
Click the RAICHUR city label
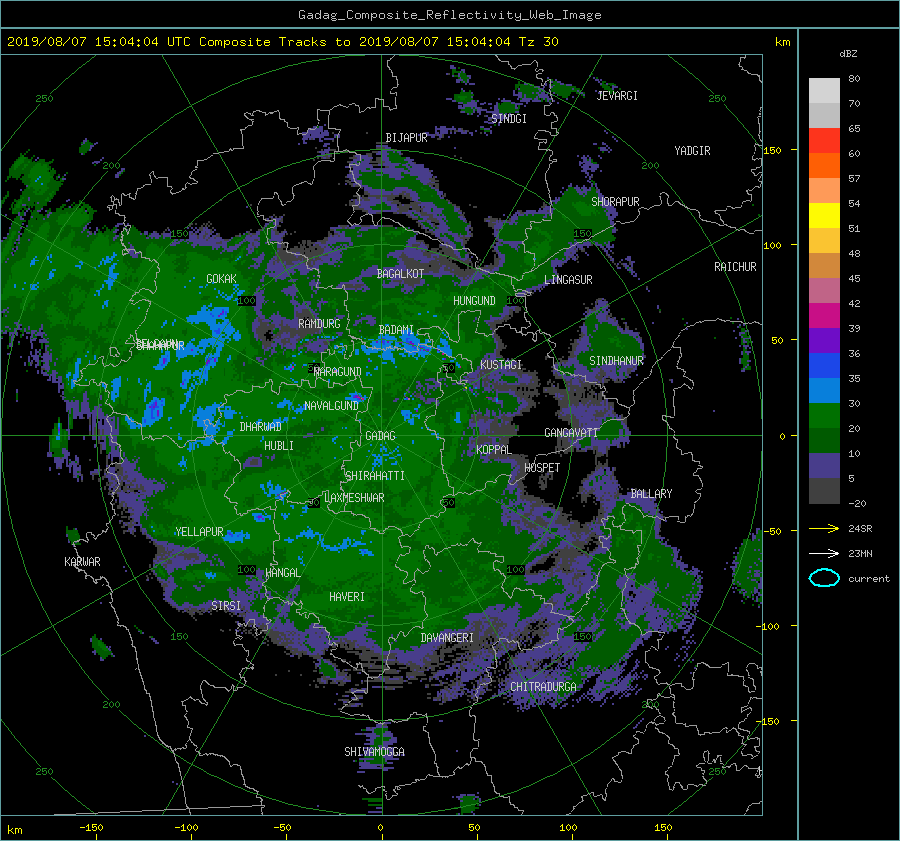[735, 267]
